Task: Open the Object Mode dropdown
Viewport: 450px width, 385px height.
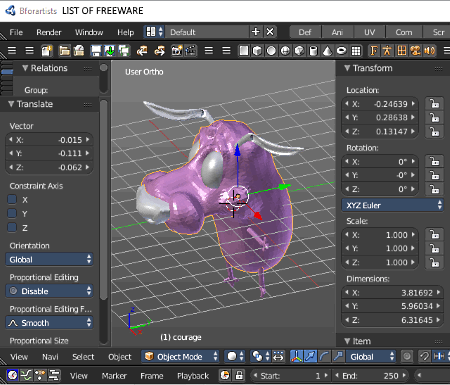Action: pos(180,357)
